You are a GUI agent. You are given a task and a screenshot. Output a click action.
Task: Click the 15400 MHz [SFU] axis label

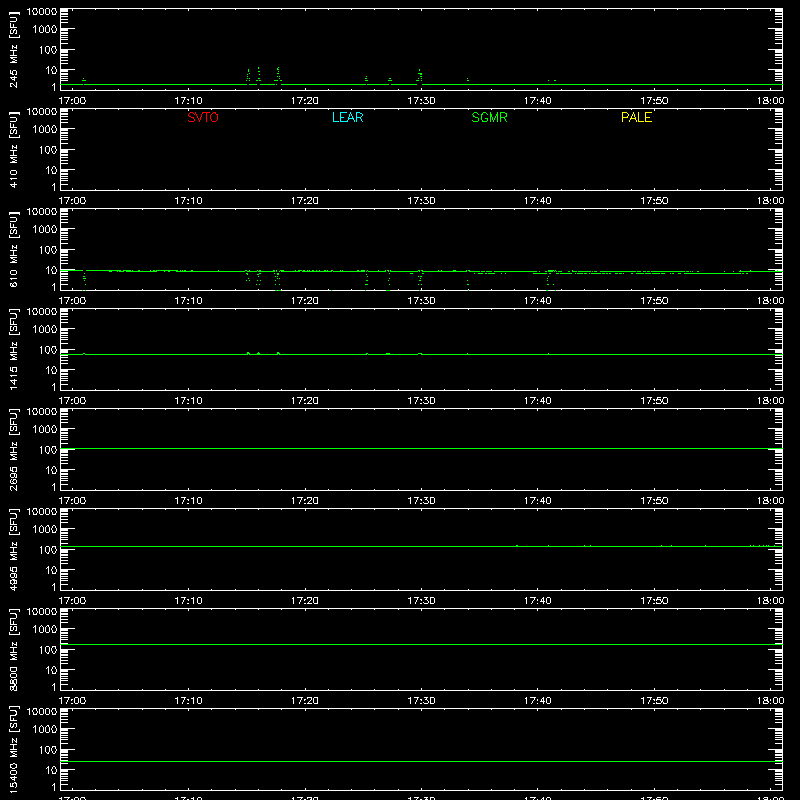[x=14, y=750]
